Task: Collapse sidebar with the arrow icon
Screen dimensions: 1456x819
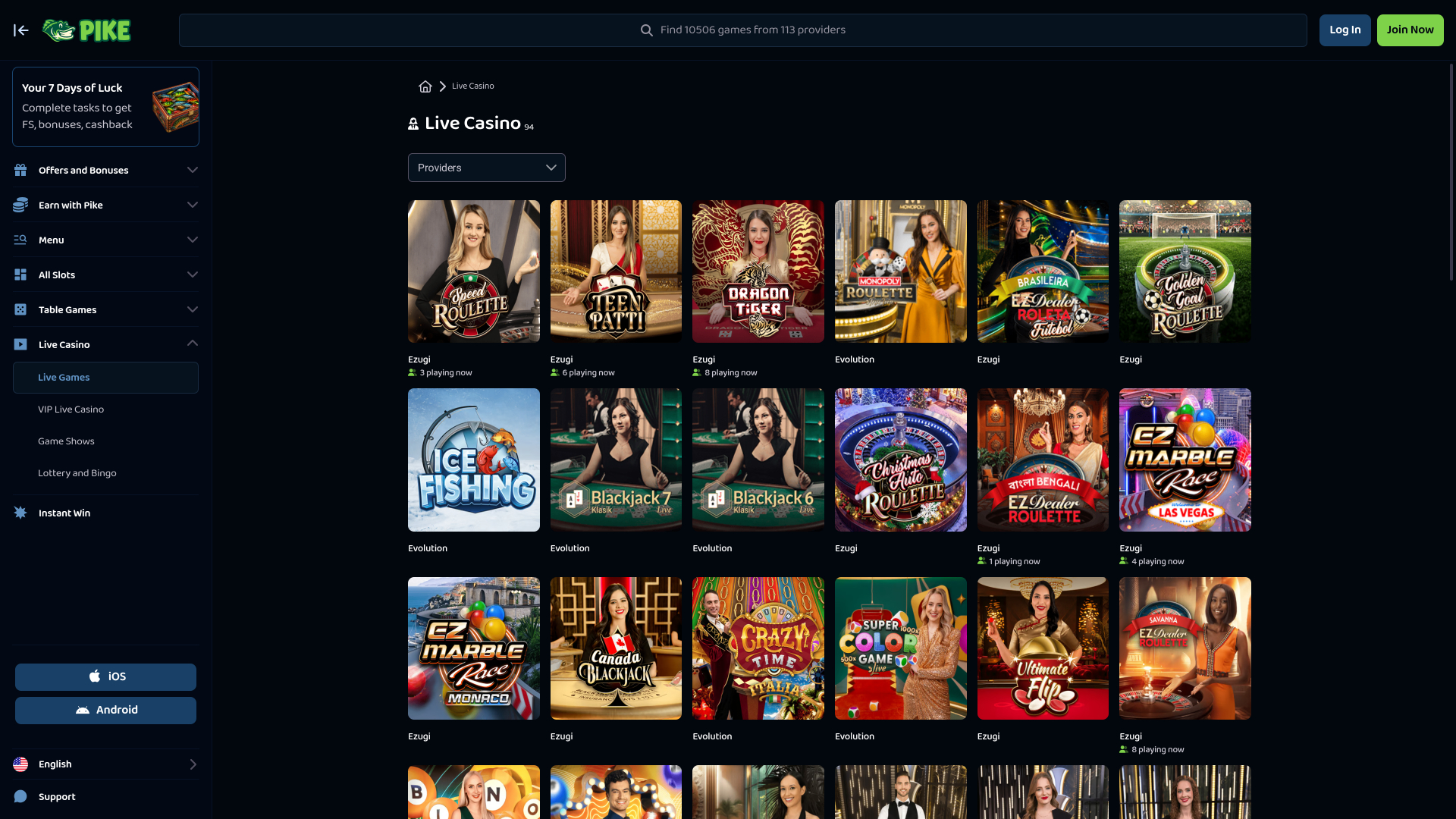Action: [21, 30]
